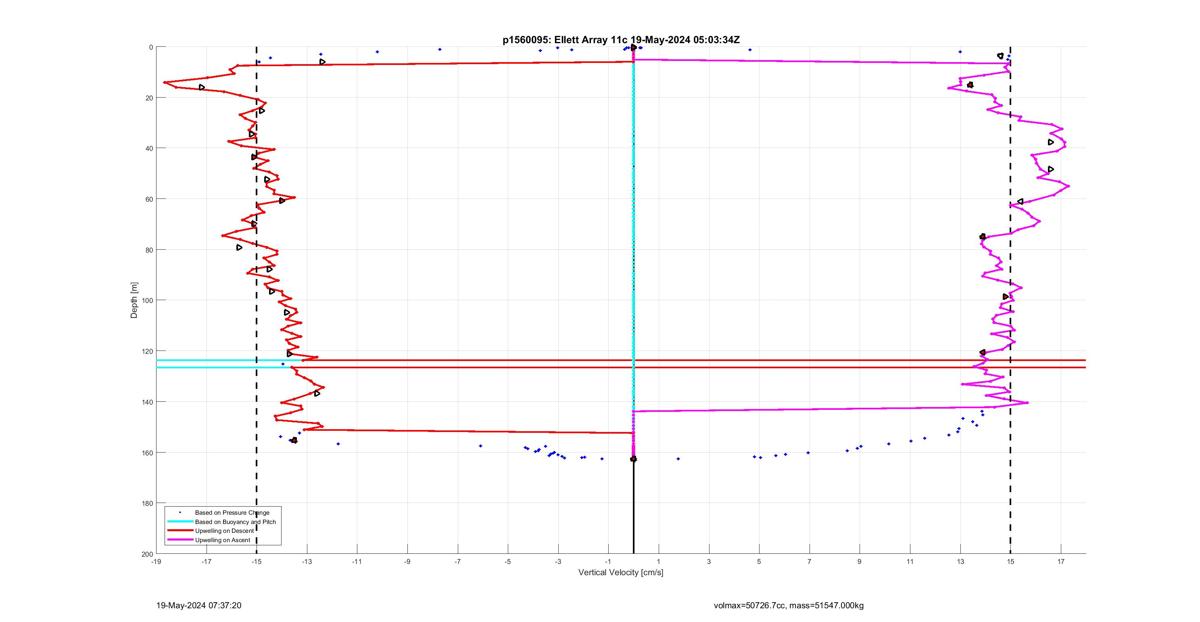Screen dimensions: 1200x622
Task: Click the depth axis tick label 80
Action: coord(147,250)
